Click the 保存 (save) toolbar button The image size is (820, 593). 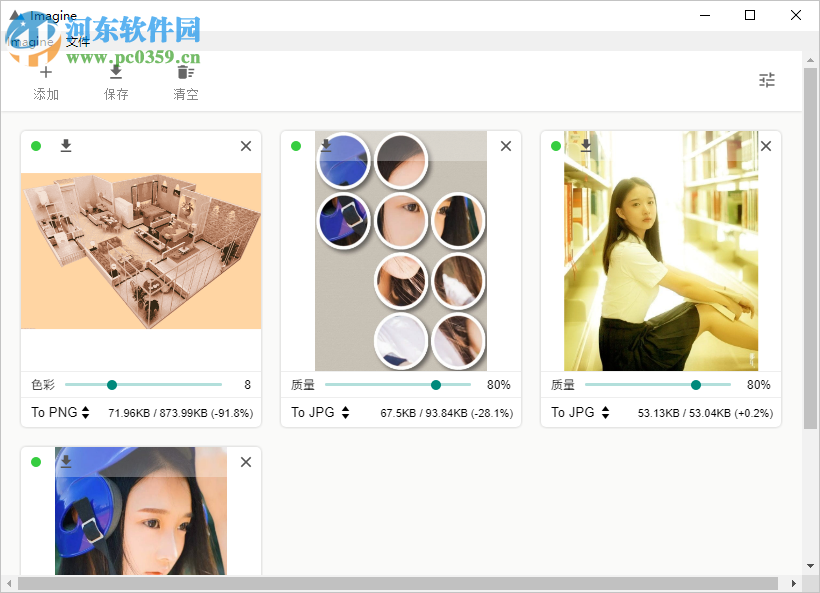point(116,83)
